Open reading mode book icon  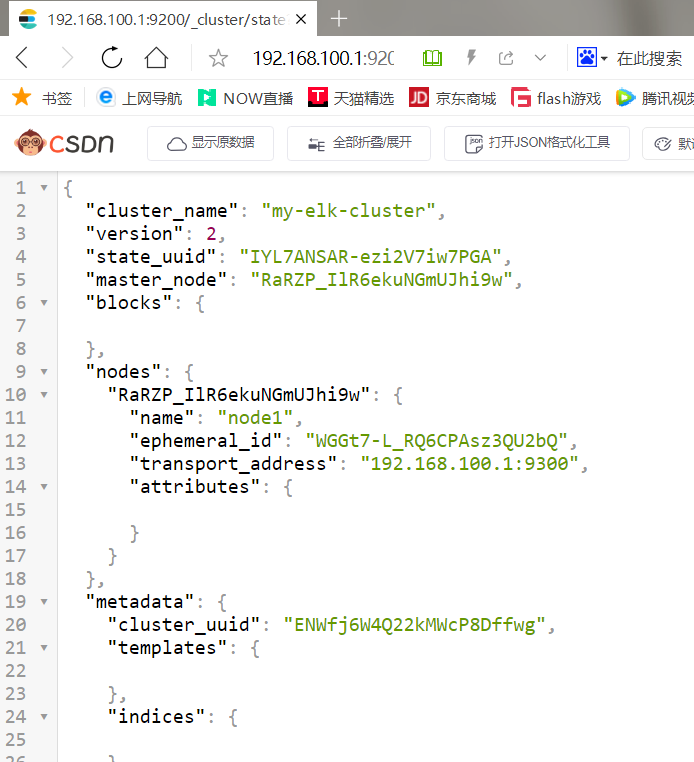pos(432,58)
